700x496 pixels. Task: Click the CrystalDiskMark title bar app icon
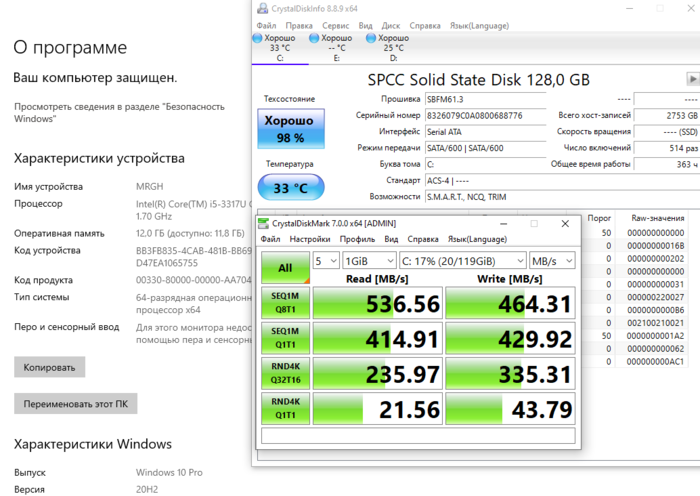[264, 223]
